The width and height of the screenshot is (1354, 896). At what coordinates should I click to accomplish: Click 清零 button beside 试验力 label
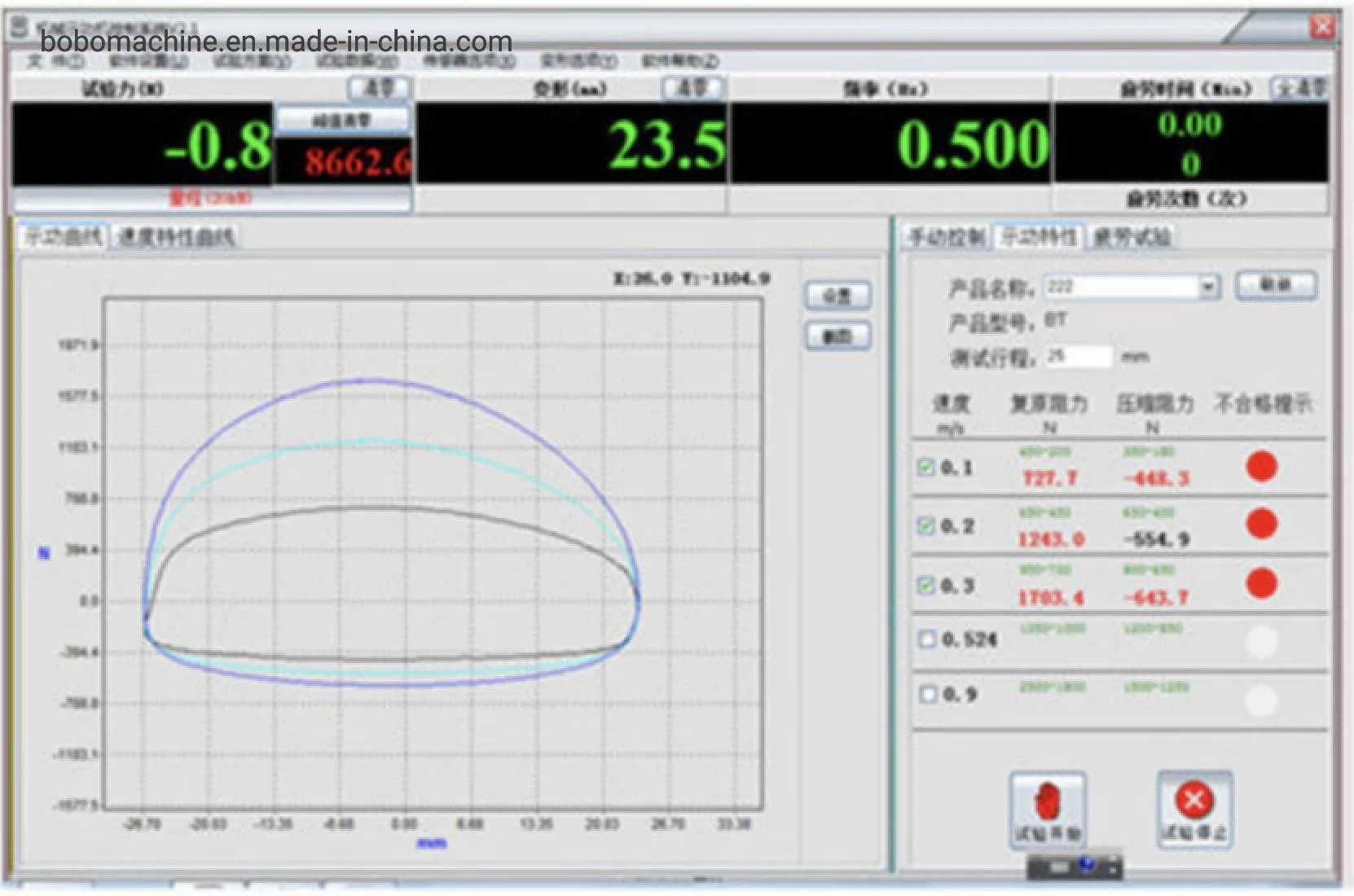click(379, 87)
